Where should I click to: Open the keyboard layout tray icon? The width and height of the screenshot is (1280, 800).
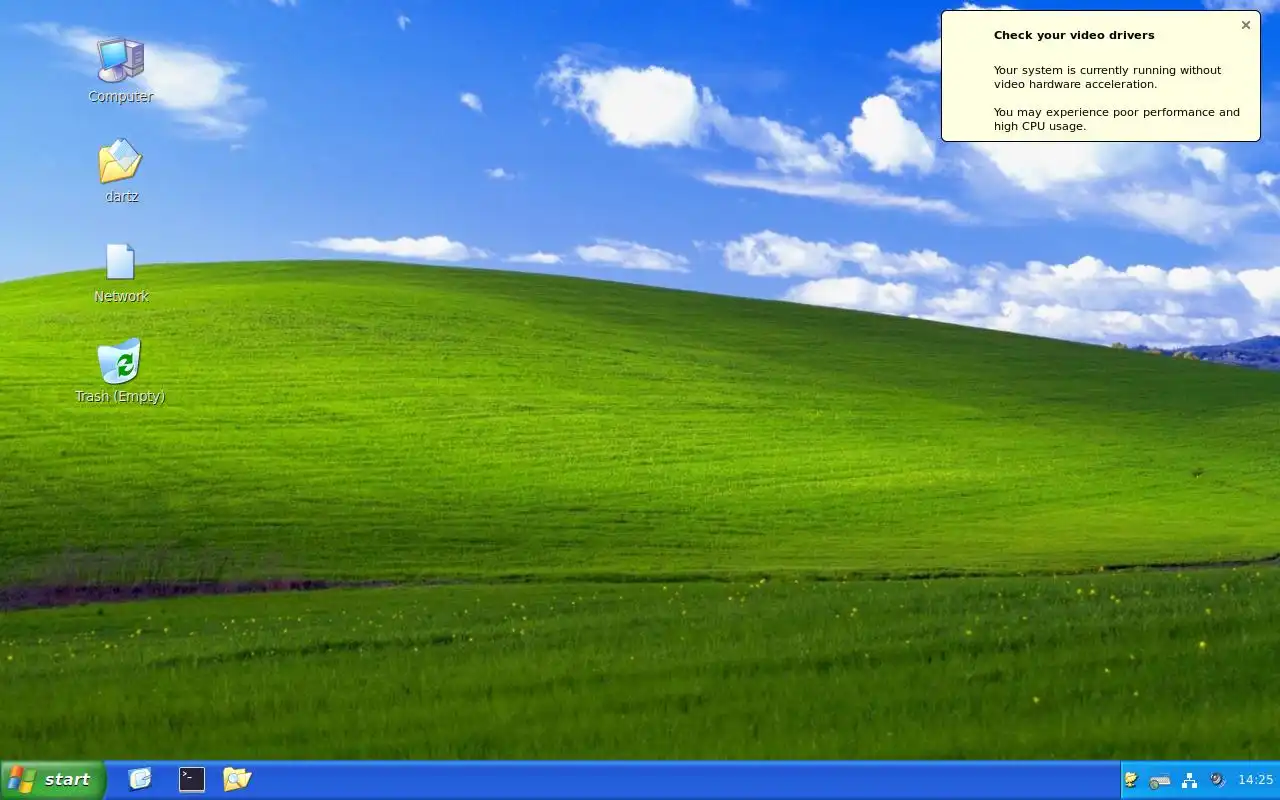(1160, 781)
